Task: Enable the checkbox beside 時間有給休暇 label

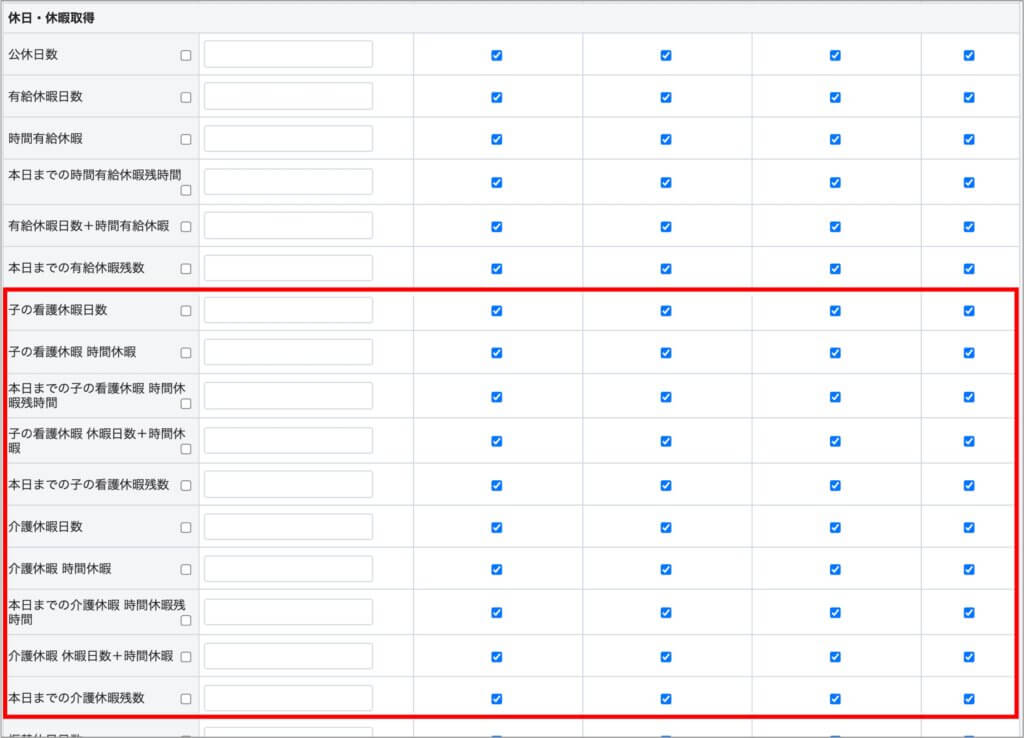Action: point(185,140)
